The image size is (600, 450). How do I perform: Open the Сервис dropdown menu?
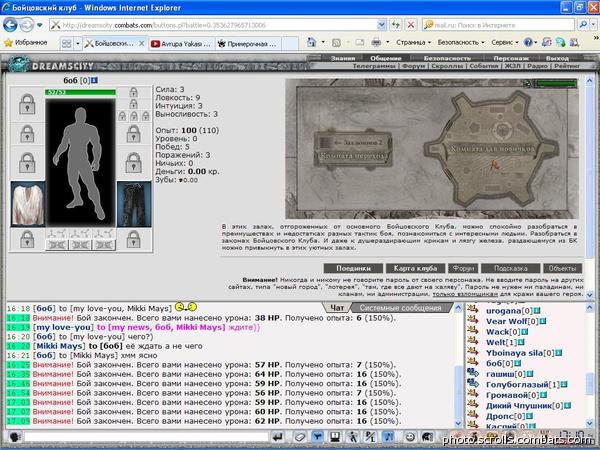point(505,42)
